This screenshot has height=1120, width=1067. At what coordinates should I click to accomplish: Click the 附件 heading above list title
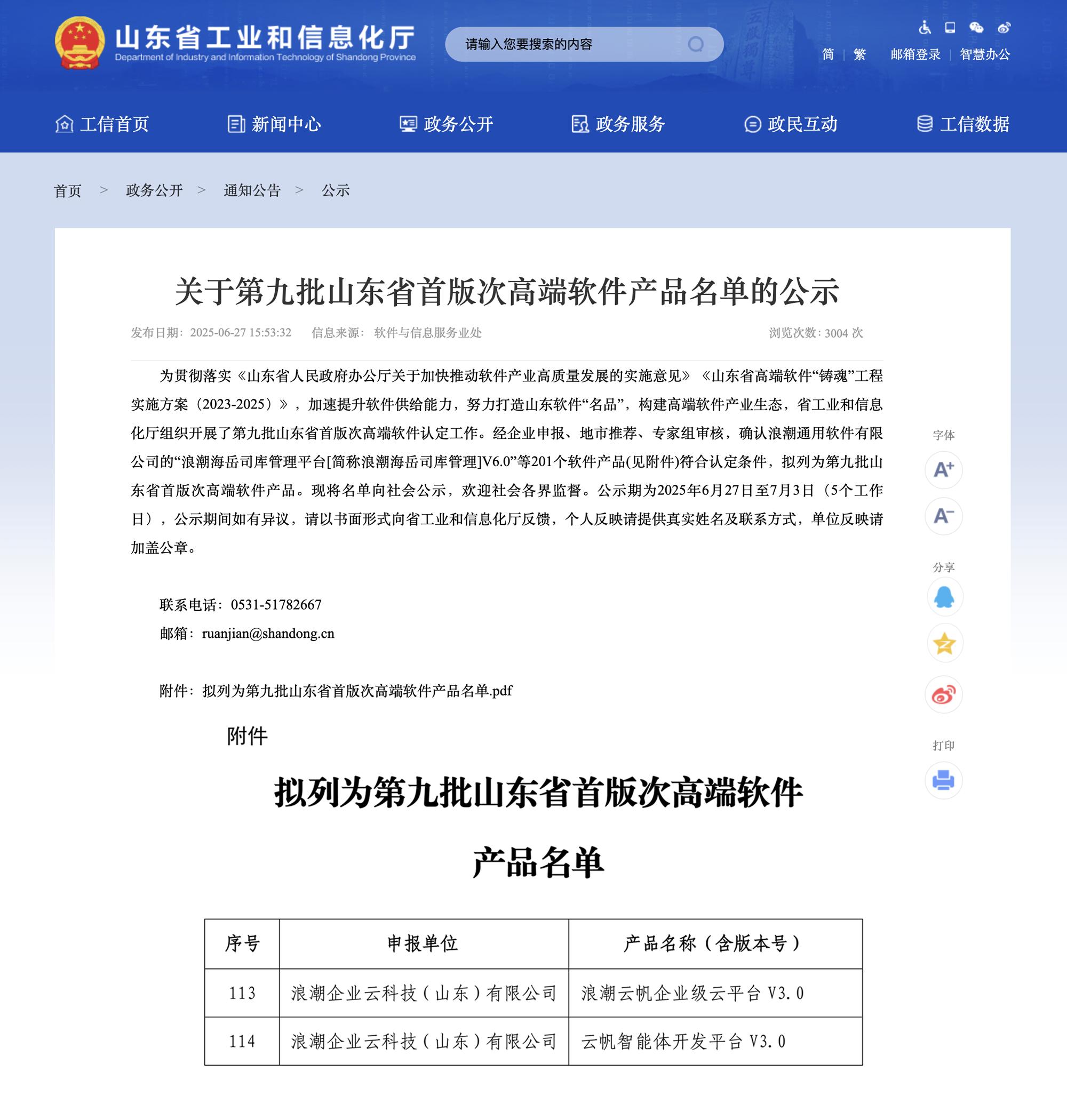[248, 736]
